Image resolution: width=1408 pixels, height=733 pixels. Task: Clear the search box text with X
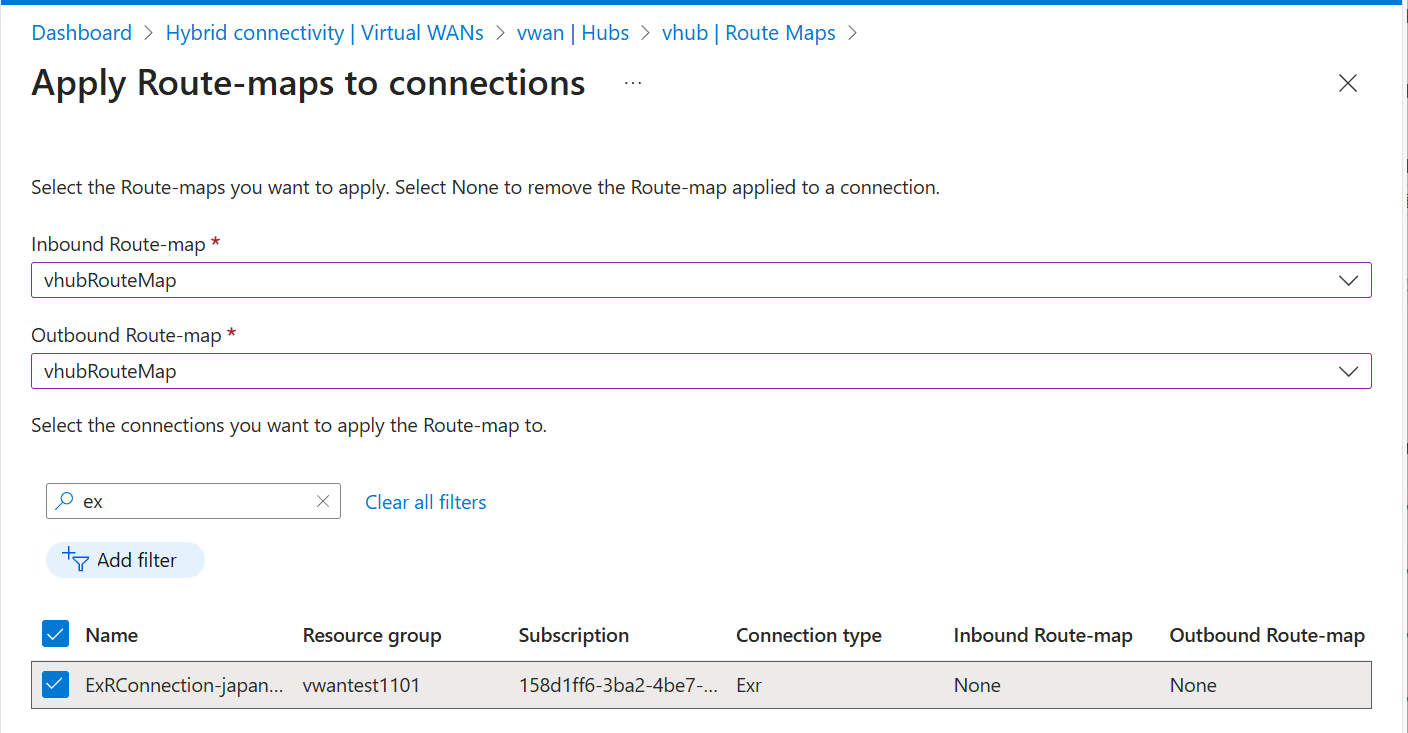[322, 502]
